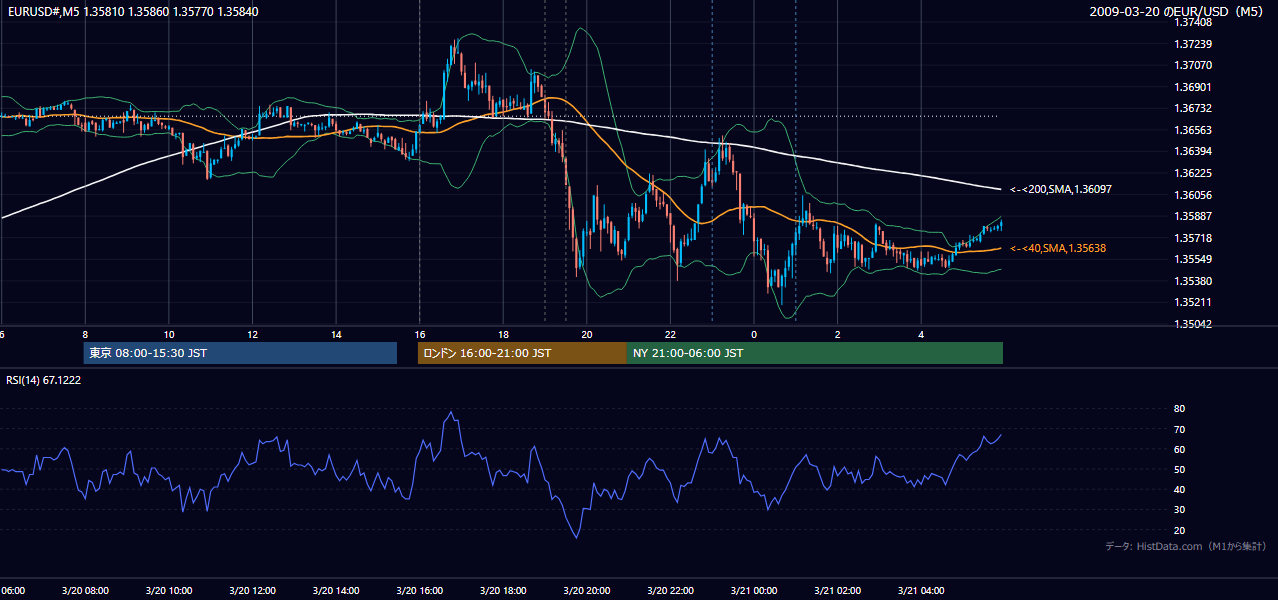Click RSI axis level 60
The width and height of the screenshot is (1278, 600).
[1179, 449]
